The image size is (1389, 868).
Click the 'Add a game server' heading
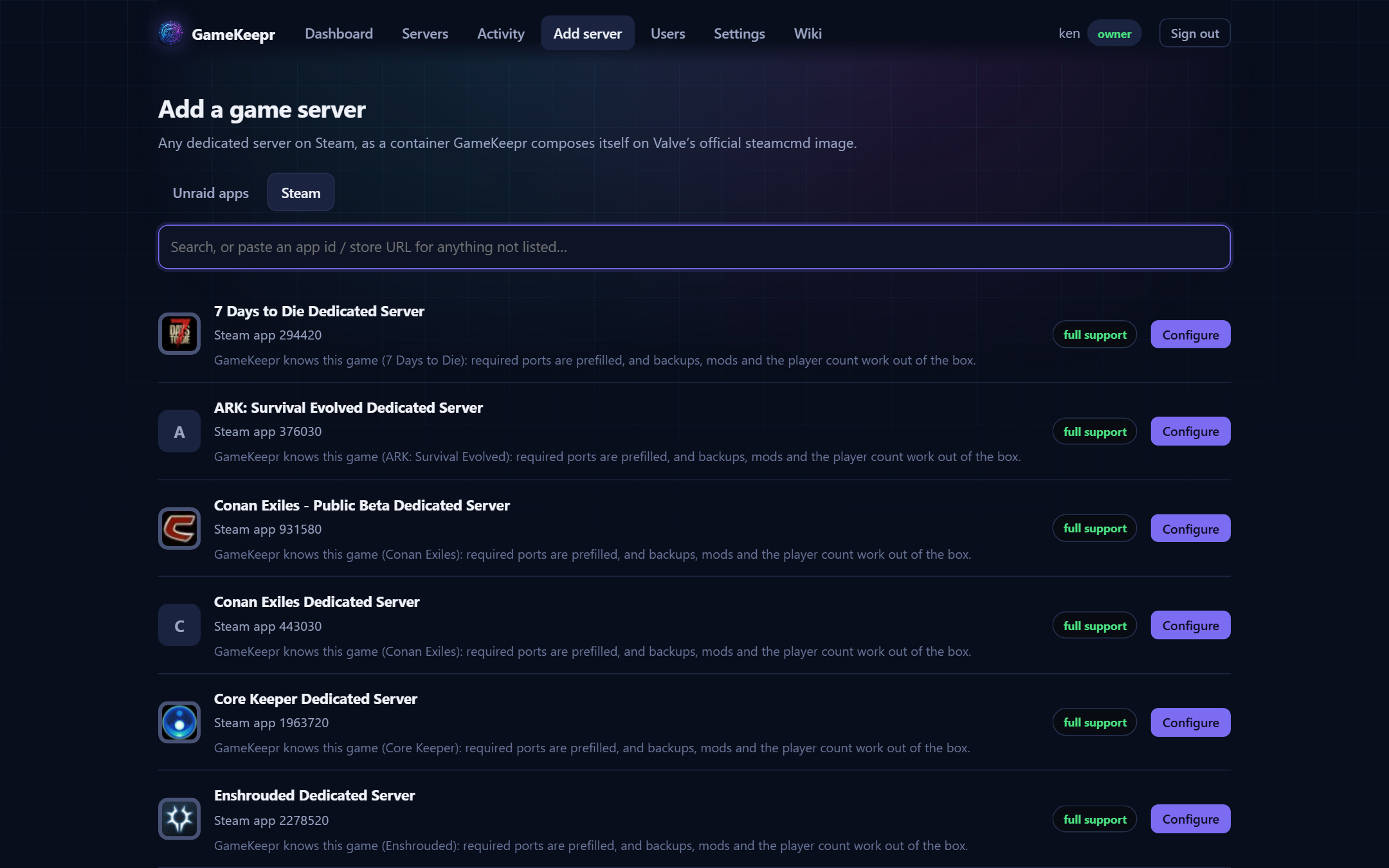[x=262, y=109]
